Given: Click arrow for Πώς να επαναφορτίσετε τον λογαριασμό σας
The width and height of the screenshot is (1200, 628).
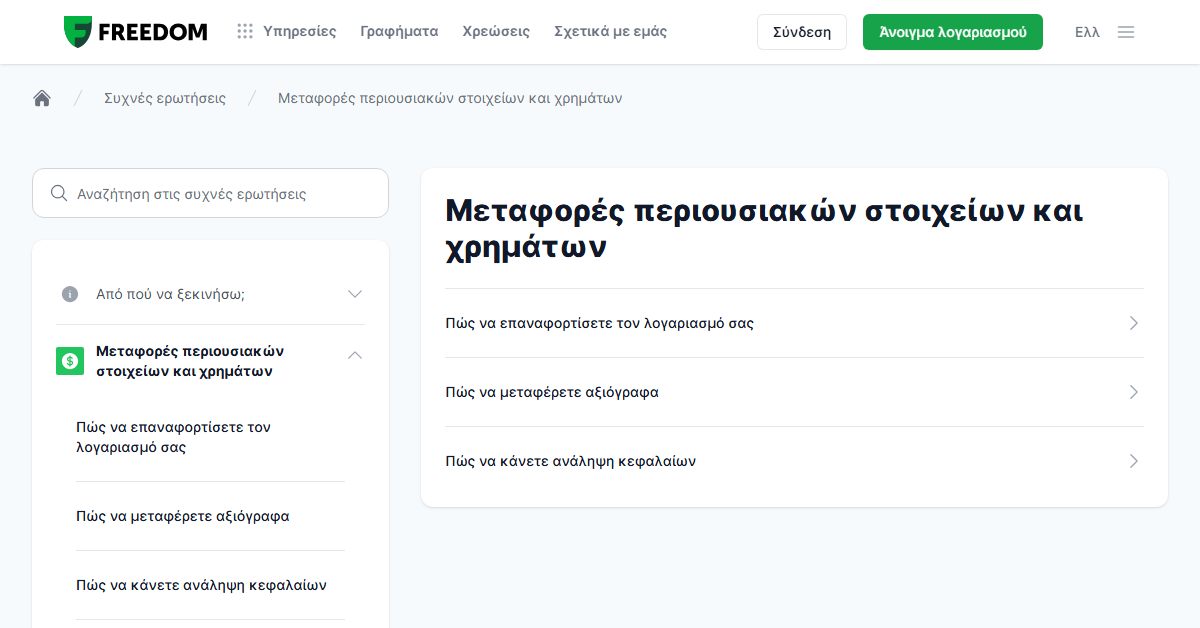Looking at the screenshot, I should pyautogui.click(x=1133, y=323).
